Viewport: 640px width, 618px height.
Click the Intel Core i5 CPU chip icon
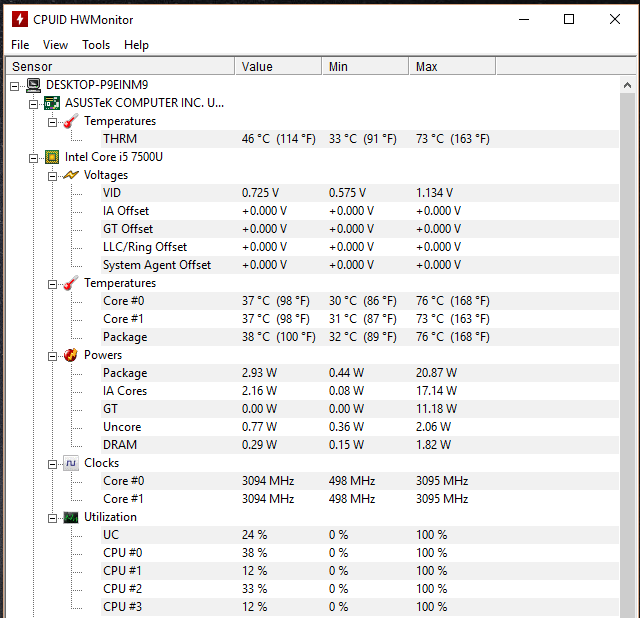click(x=52, y=157)
